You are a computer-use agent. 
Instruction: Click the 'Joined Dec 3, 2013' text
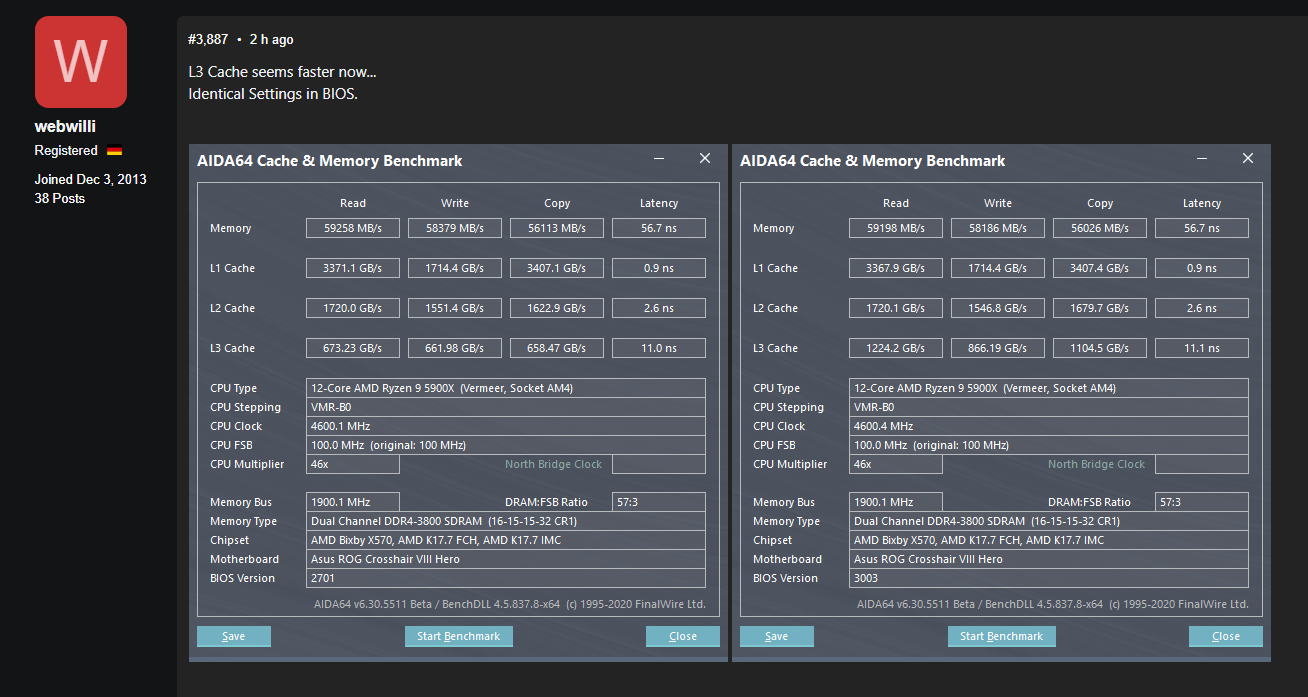pyautogui.click(x=91, y=179)
